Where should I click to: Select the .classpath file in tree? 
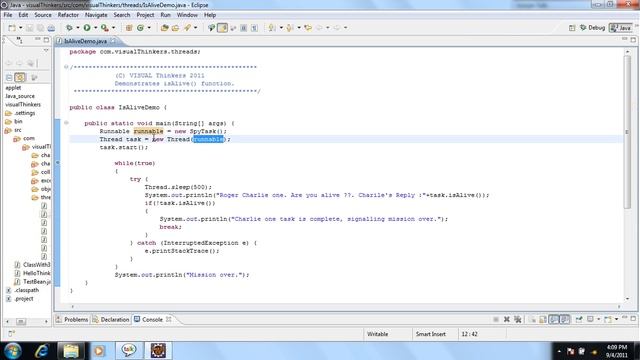pyautogui.click(x=23, y=290)
